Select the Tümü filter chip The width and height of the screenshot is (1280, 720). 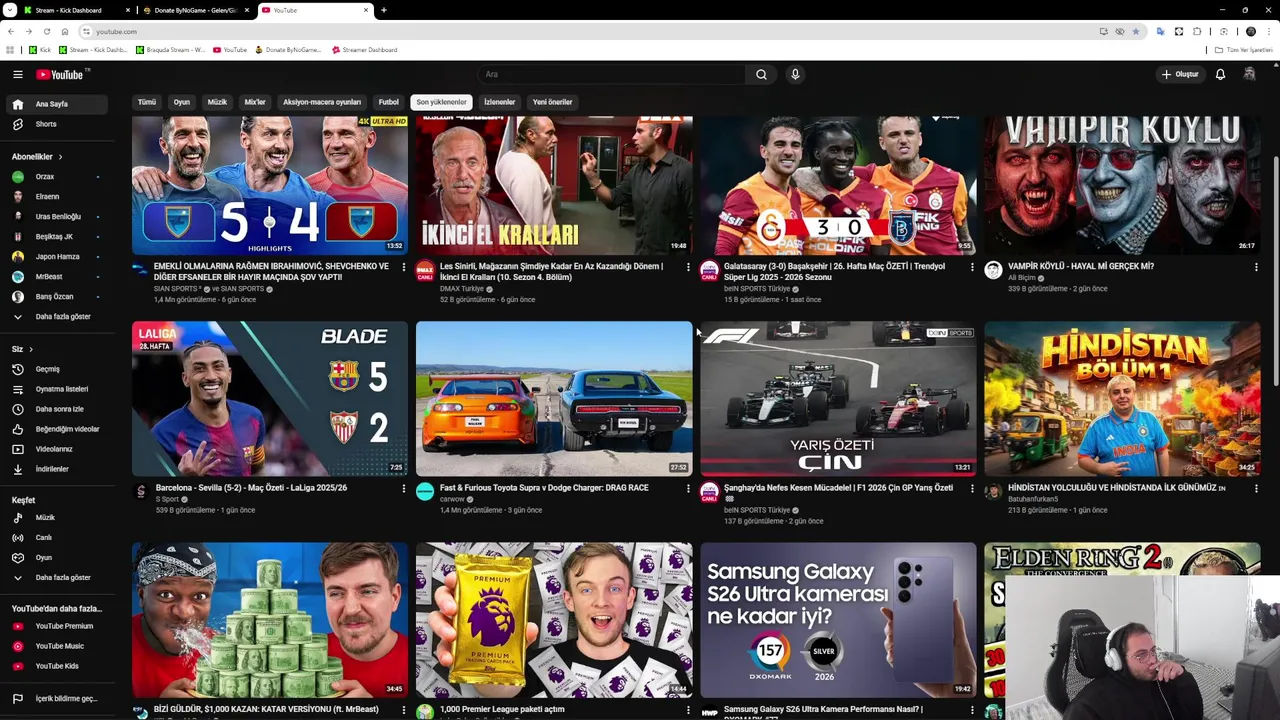click(147, 102)
